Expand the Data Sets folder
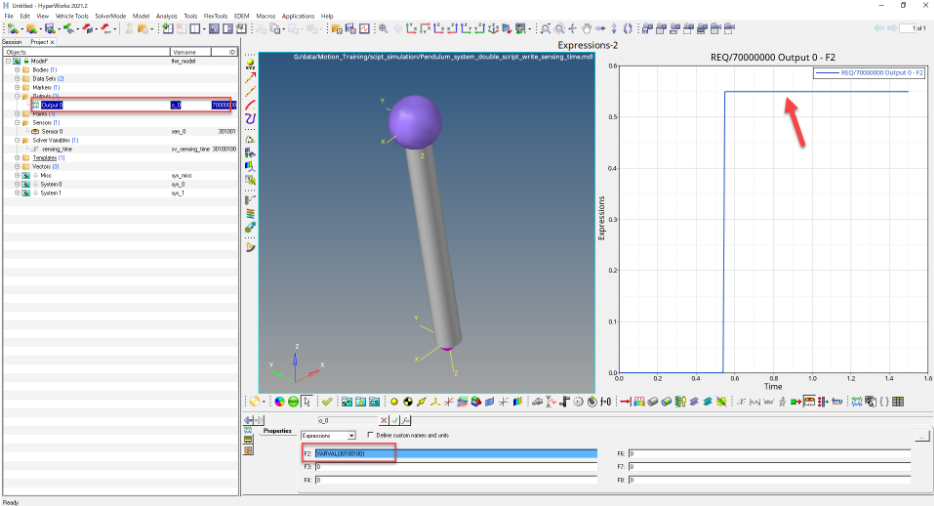This screenshot has width=934, height=506. 17,79
